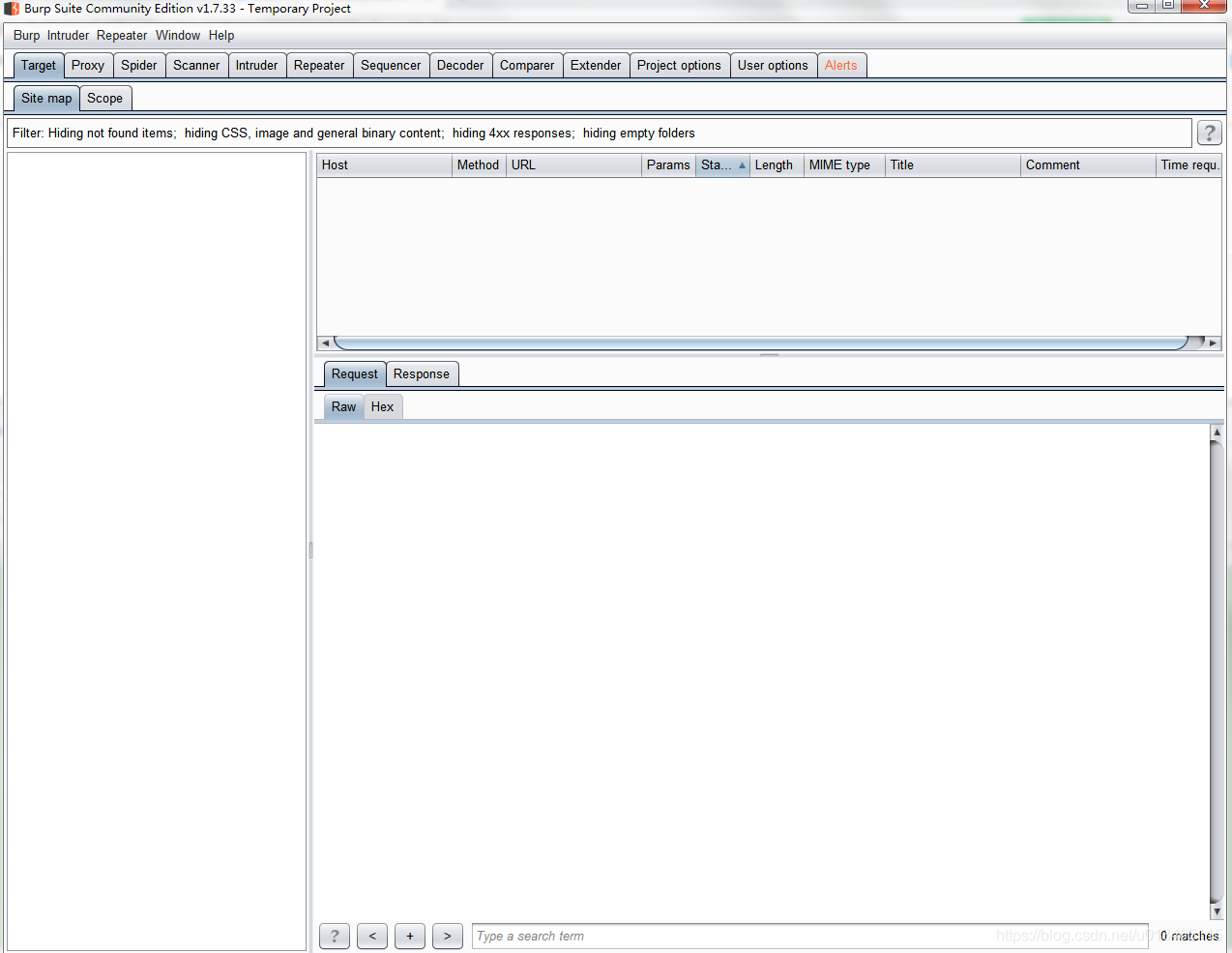1232x953 pixels.
Task: Click the 0 matches label
Action: [x=1189, y=936]
